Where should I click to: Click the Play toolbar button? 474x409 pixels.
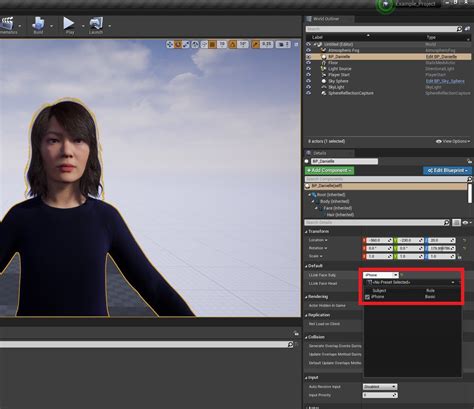[69, 24]
